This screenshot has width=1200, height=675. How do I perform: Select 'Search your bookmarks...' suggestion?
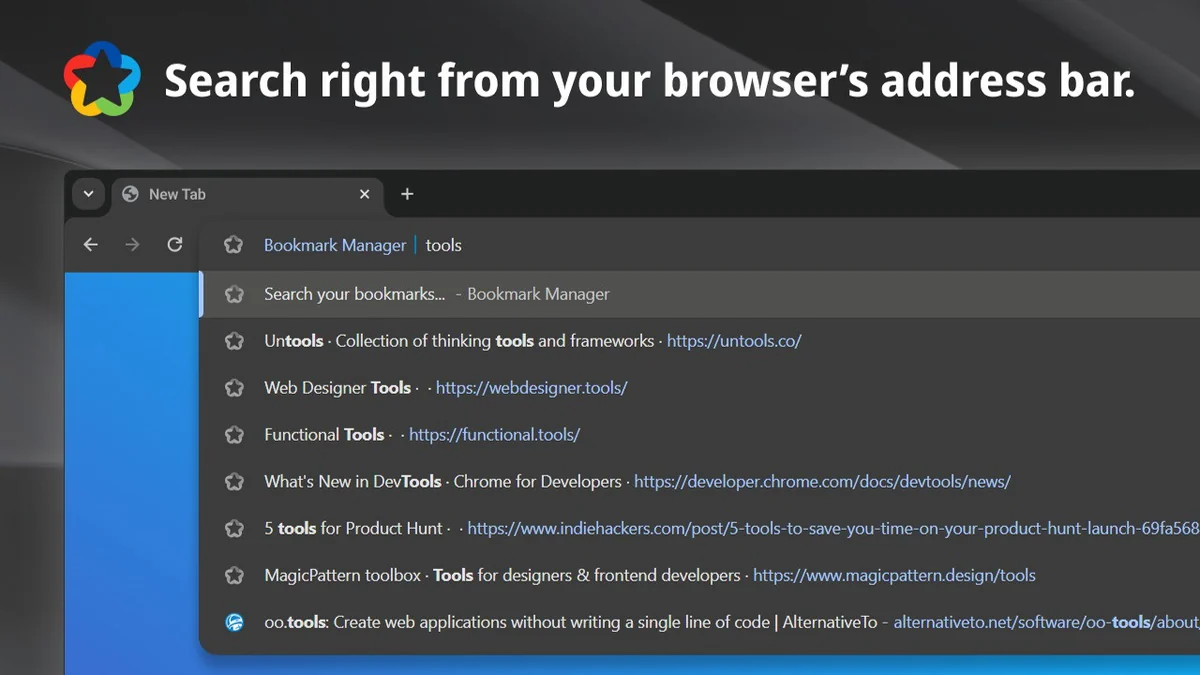[354, 294]
